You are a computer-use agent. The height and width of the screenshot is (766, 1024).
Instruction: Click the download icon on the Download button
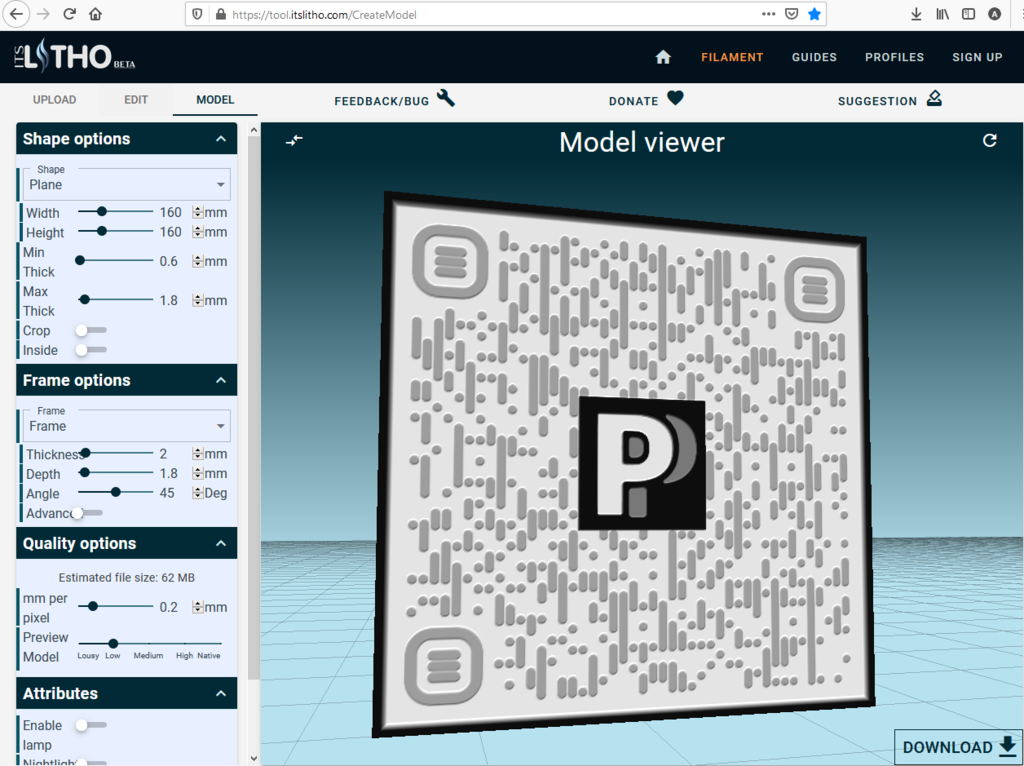pyautogui.click(x=1008, y=747)
